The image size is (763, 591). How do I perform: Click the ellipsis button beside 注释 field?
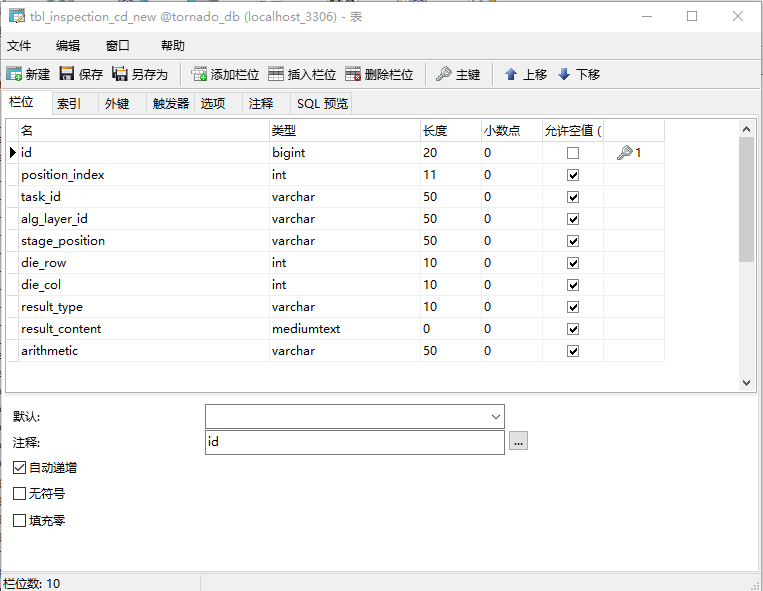(518, 442)
